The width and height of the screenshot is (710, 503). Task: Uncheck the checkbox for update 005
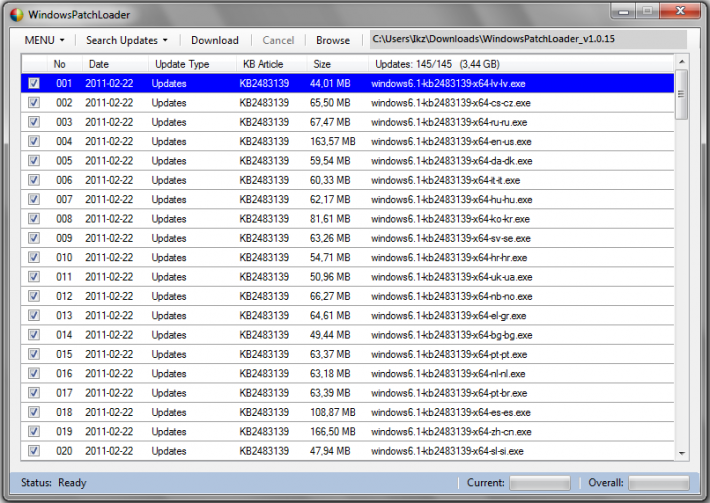coord(34,161)
